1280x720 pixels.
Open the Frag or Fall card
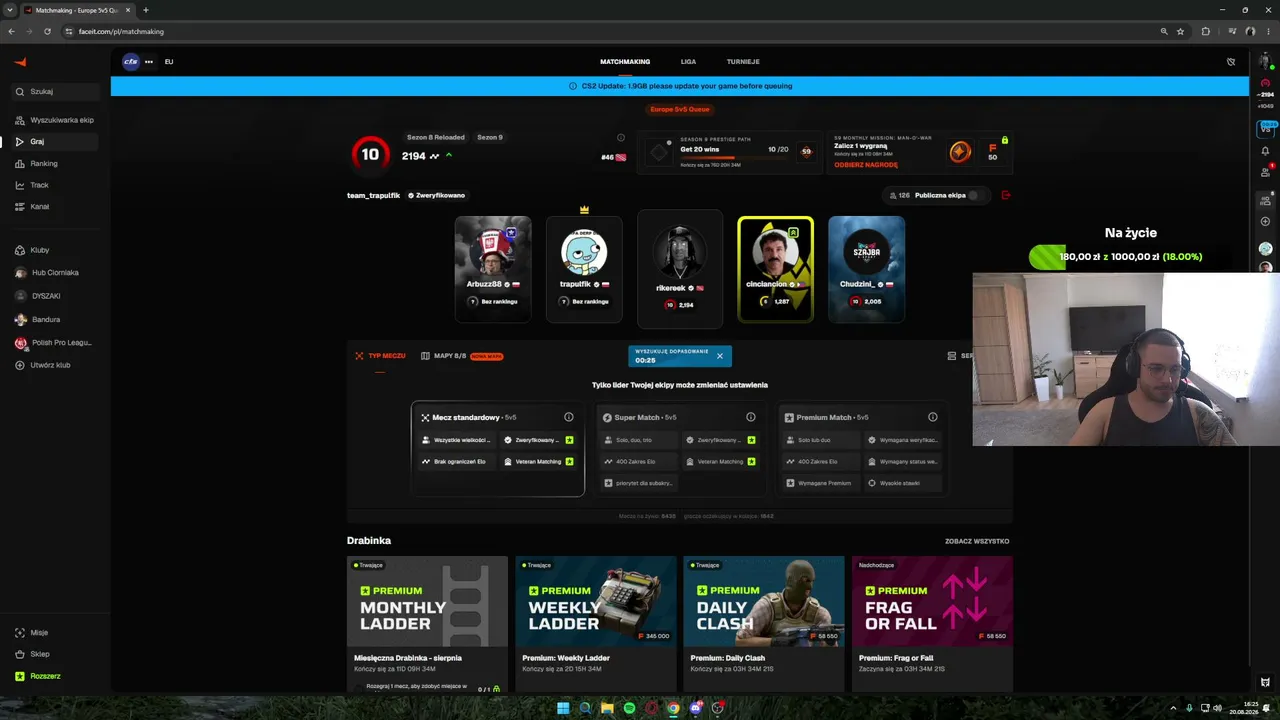[932, 623]
